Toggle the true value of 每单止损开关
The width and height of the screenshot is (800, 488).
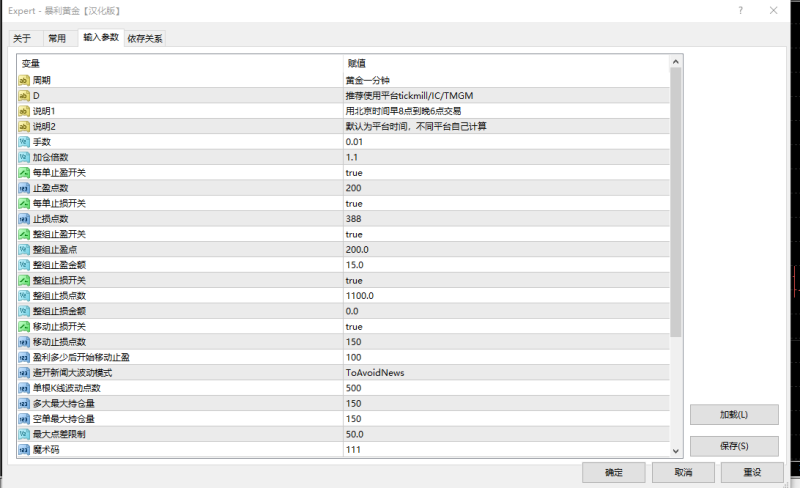(353, 204)
